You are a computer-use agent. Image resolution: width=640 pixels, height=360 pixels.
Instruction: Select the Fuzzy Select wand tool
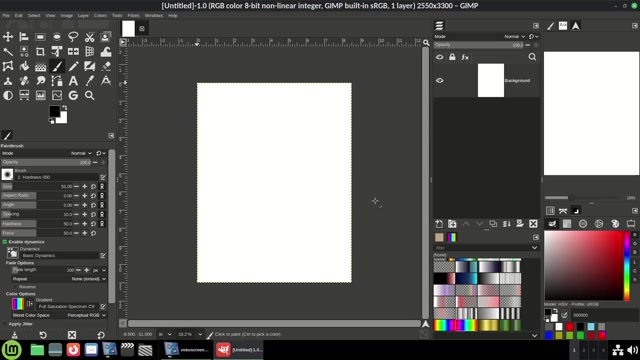8,52
